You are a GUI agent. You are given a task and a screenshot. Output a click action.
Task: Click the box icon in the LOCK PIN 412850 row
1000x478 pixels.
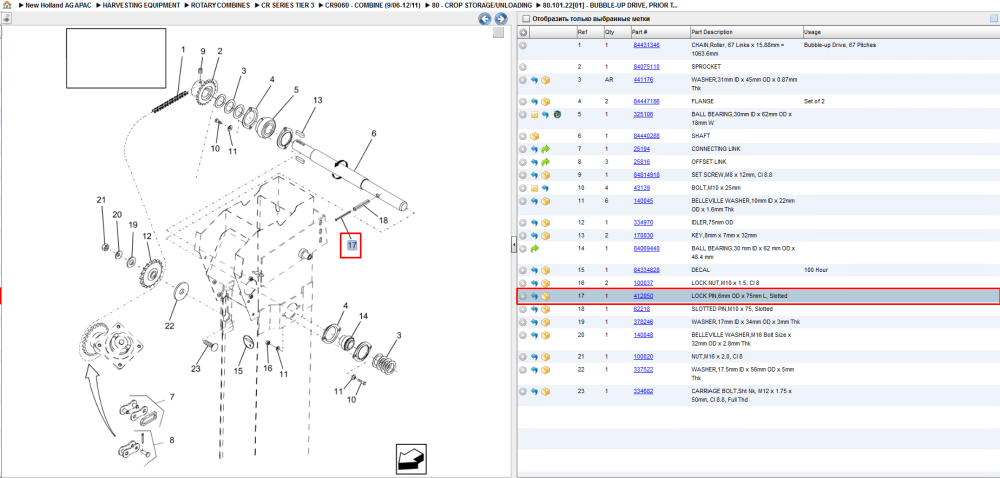tap(546, 296)
